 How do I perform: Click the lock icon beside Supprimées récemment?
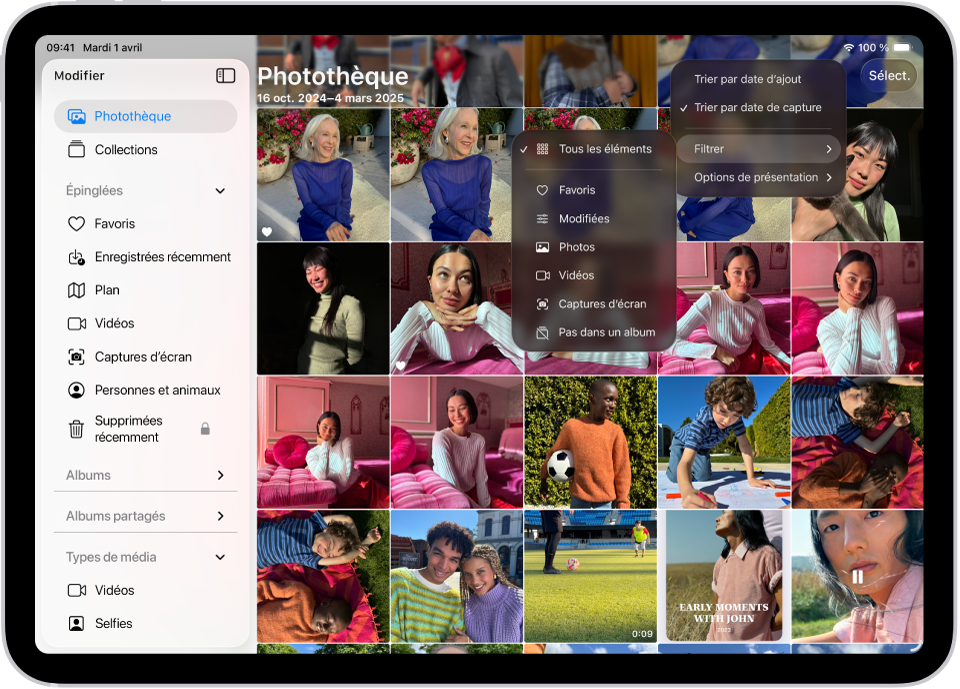(204, 428)
